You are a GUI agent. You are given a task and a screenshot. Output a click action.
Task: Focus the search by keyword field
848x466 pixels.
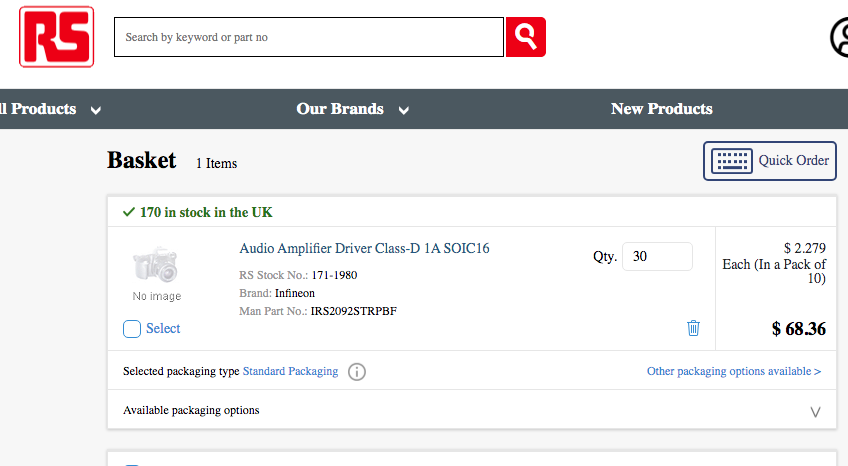pos(309,37)
